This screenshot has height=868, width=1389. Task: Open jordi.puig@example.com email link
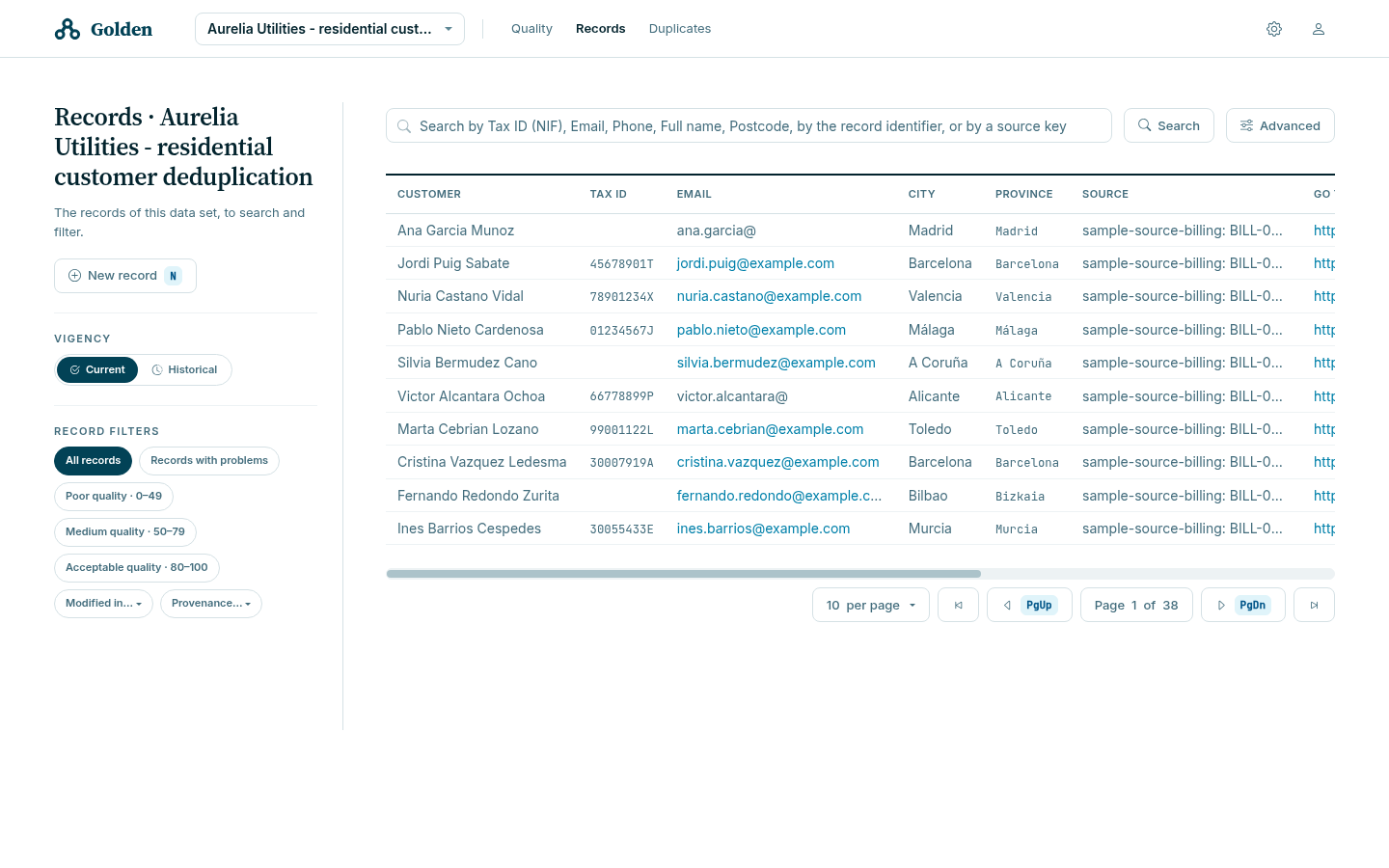tap(755, 263)
